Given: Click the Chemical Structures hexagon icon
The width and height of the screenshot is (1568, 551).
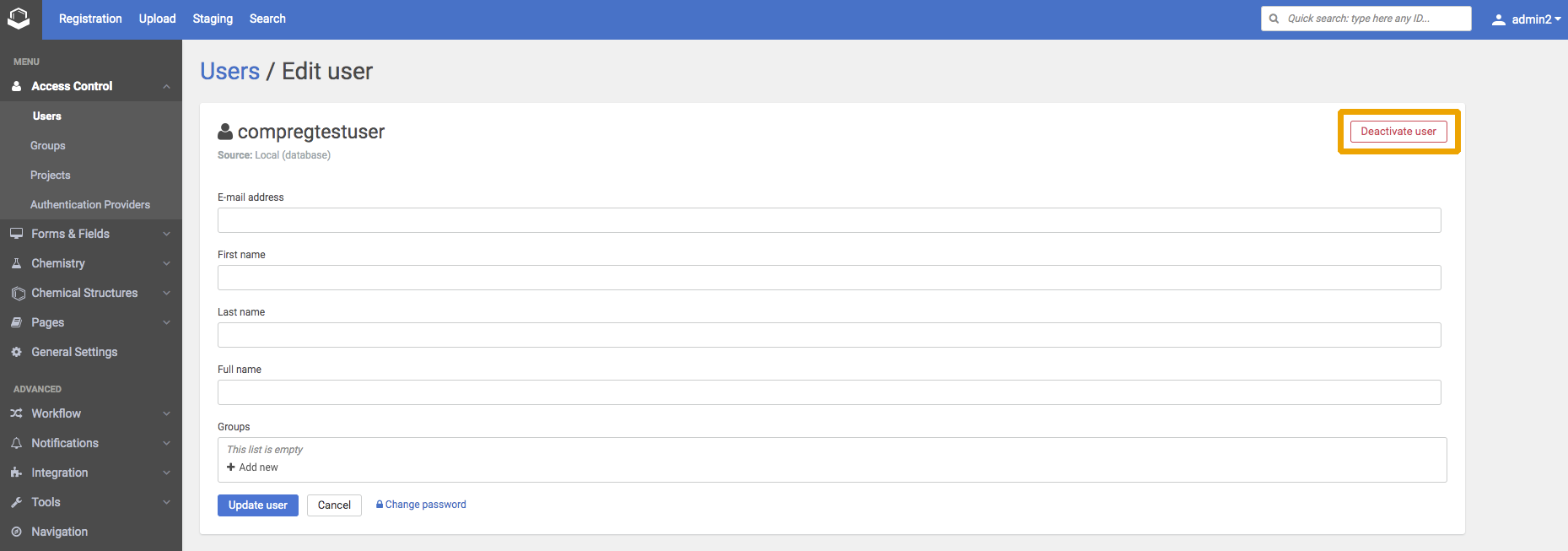Looking at the screenshot, I should (17, 292).
